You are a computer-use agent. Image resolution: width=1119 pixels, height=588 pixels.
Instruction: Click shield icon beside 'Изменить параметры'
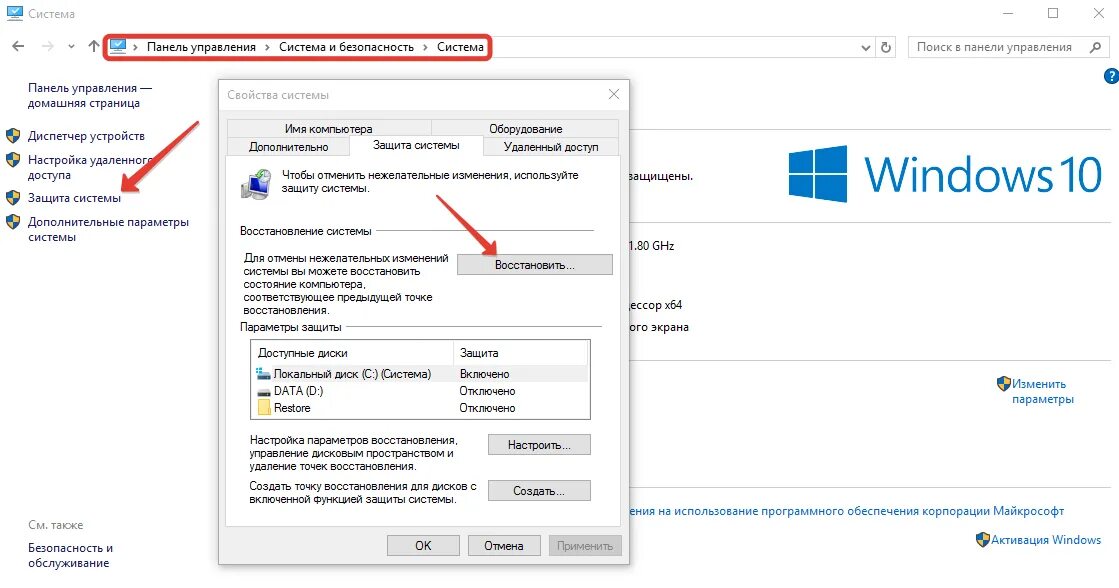click(1003, 384)
